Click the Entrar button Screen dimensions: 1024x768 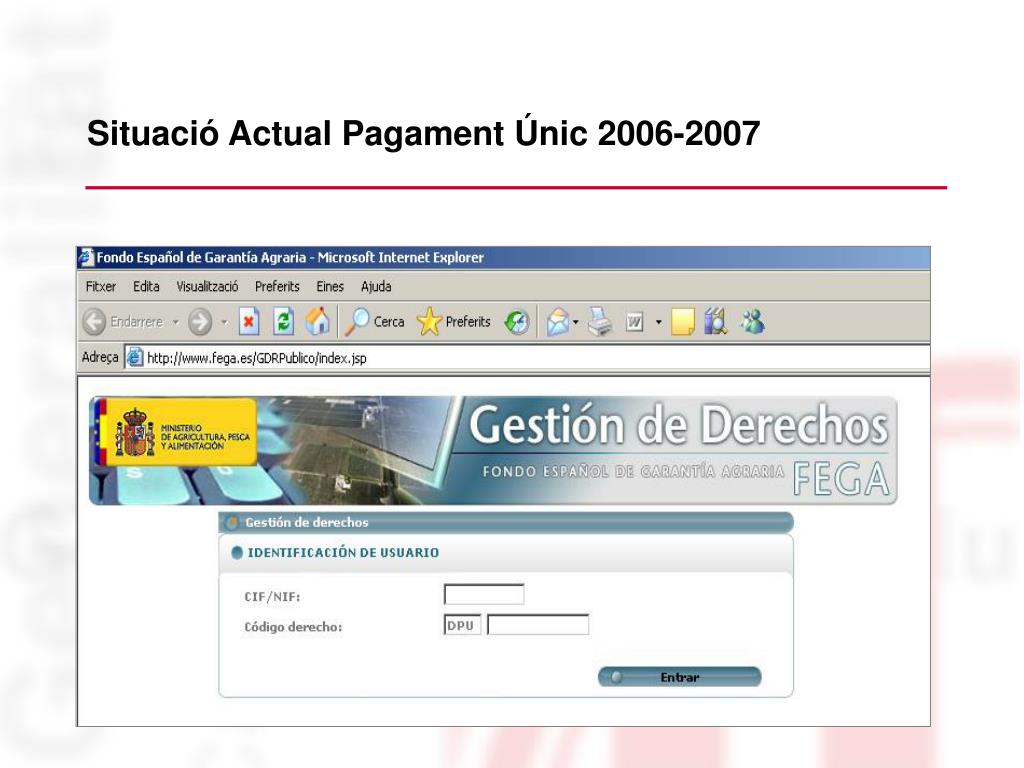680,677
